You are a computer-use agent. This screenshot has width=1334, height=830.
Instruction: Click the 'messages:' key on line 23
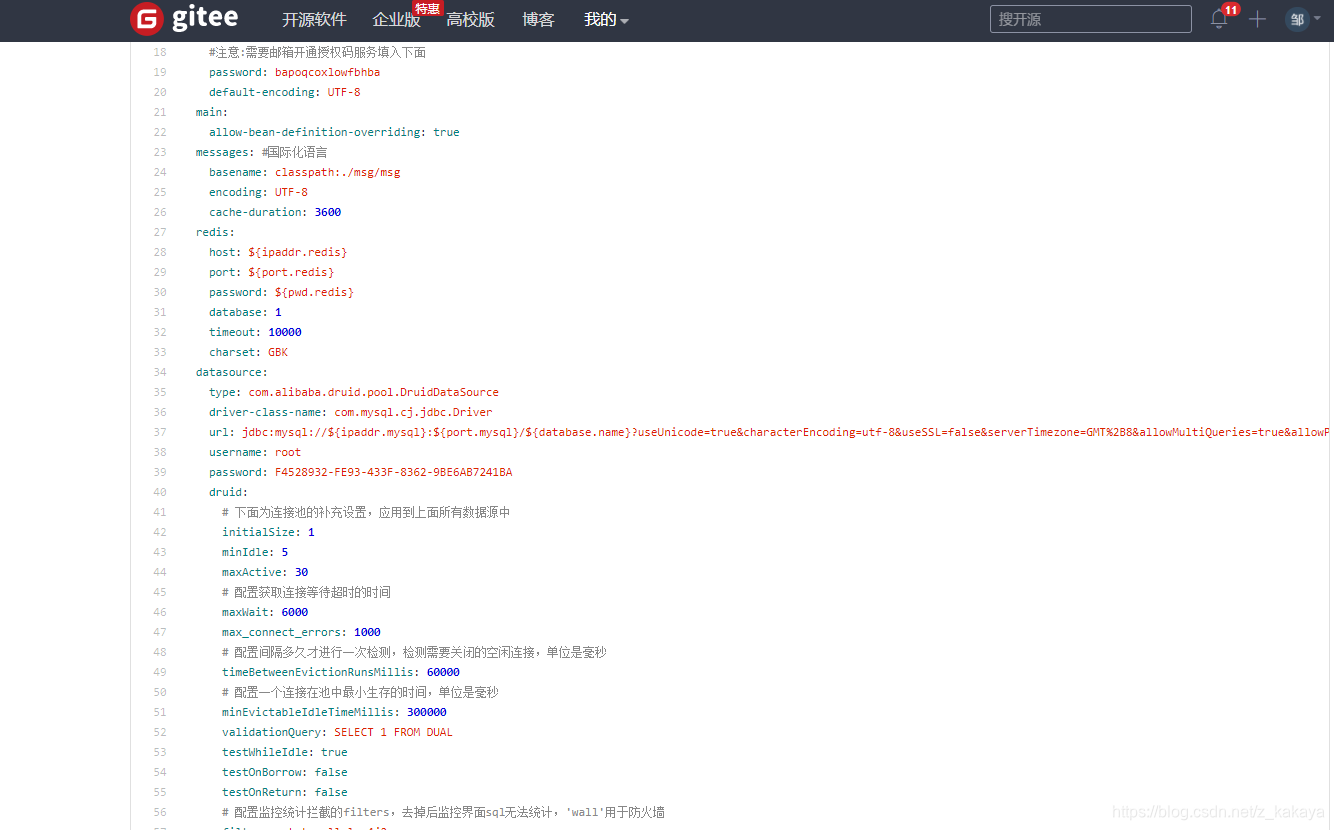point(225,152)
